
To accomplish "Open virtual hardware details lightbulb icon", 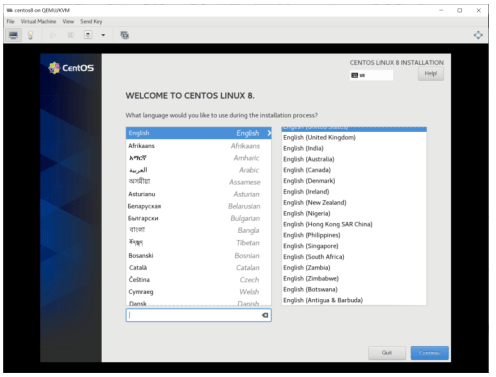I will tap(30, 35).
